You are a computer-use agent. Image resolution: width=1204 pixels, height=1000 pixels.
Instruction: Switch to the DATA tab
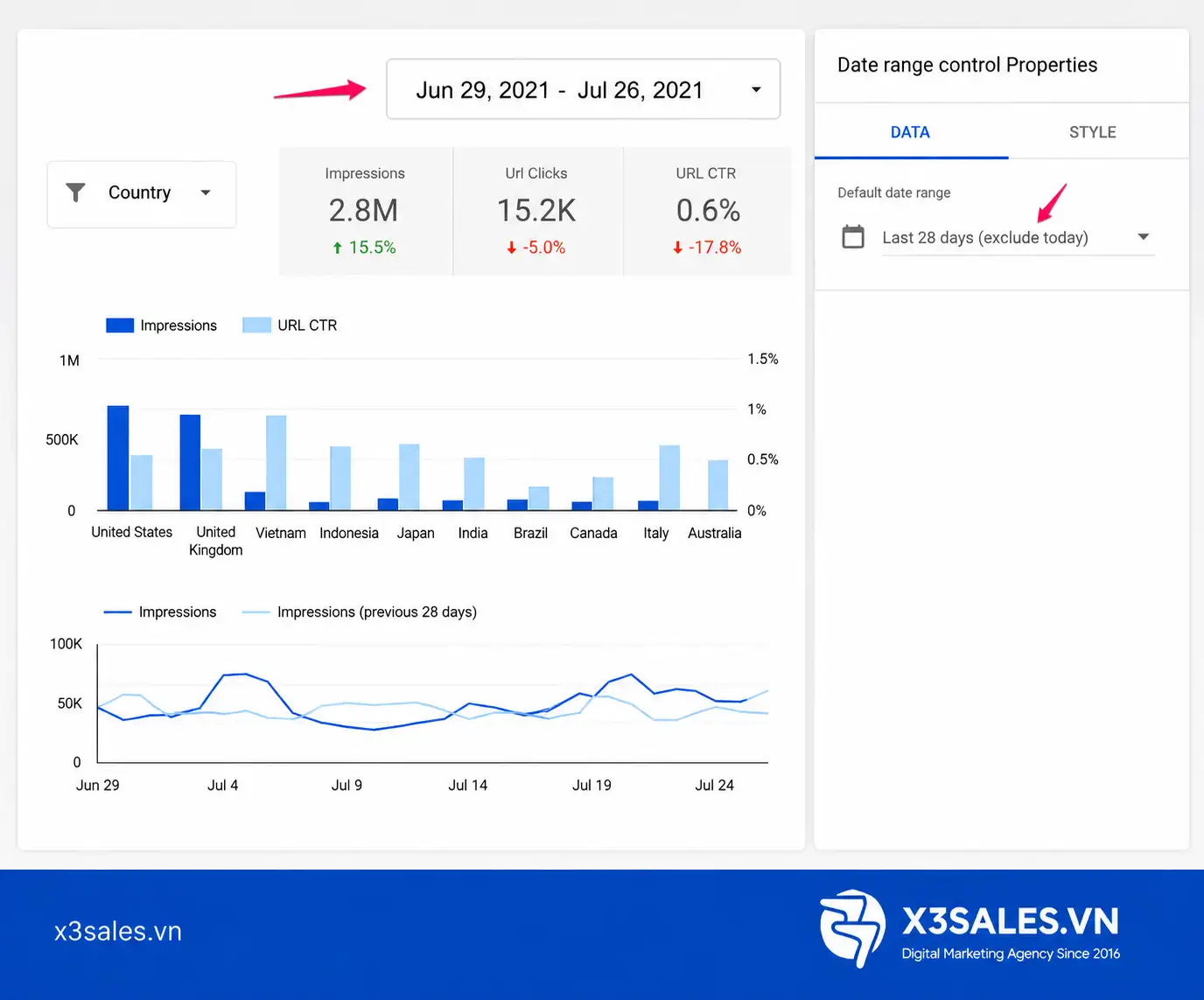click(911, 132)
